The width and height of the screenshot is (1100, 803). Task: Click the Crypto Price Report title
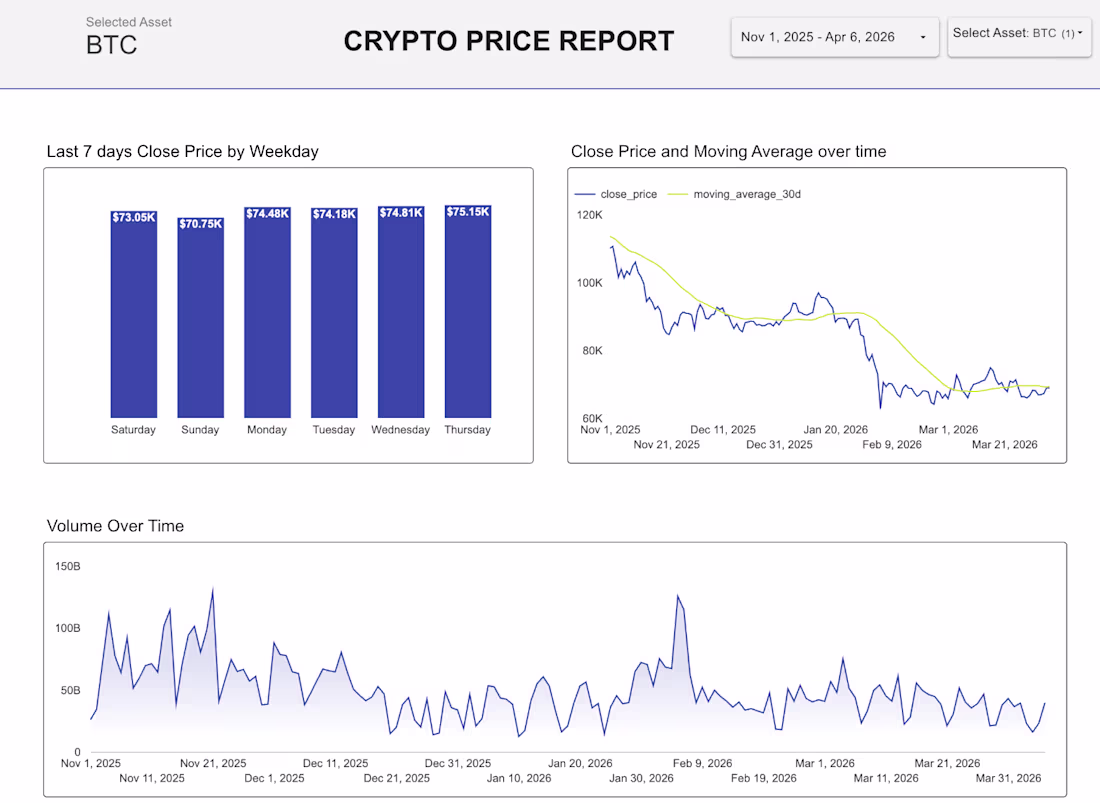(509, 41)
